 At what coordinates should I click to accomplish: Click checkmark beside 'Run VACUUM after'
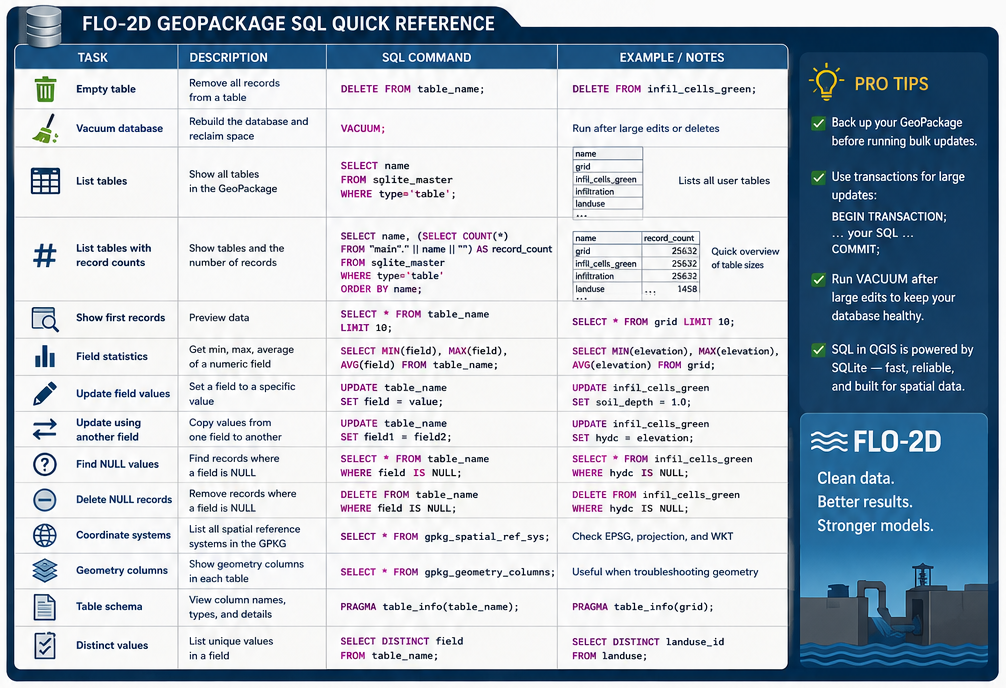(818, 280)
